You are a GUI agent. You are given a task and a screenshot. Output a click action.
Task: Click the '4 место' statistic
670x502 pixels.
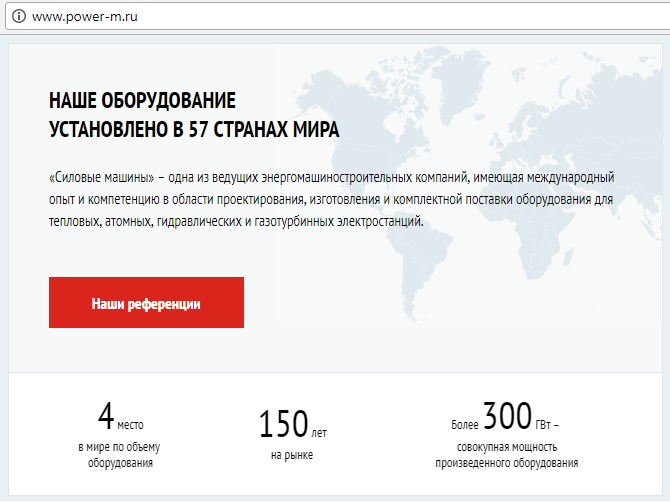coord(120,417)
